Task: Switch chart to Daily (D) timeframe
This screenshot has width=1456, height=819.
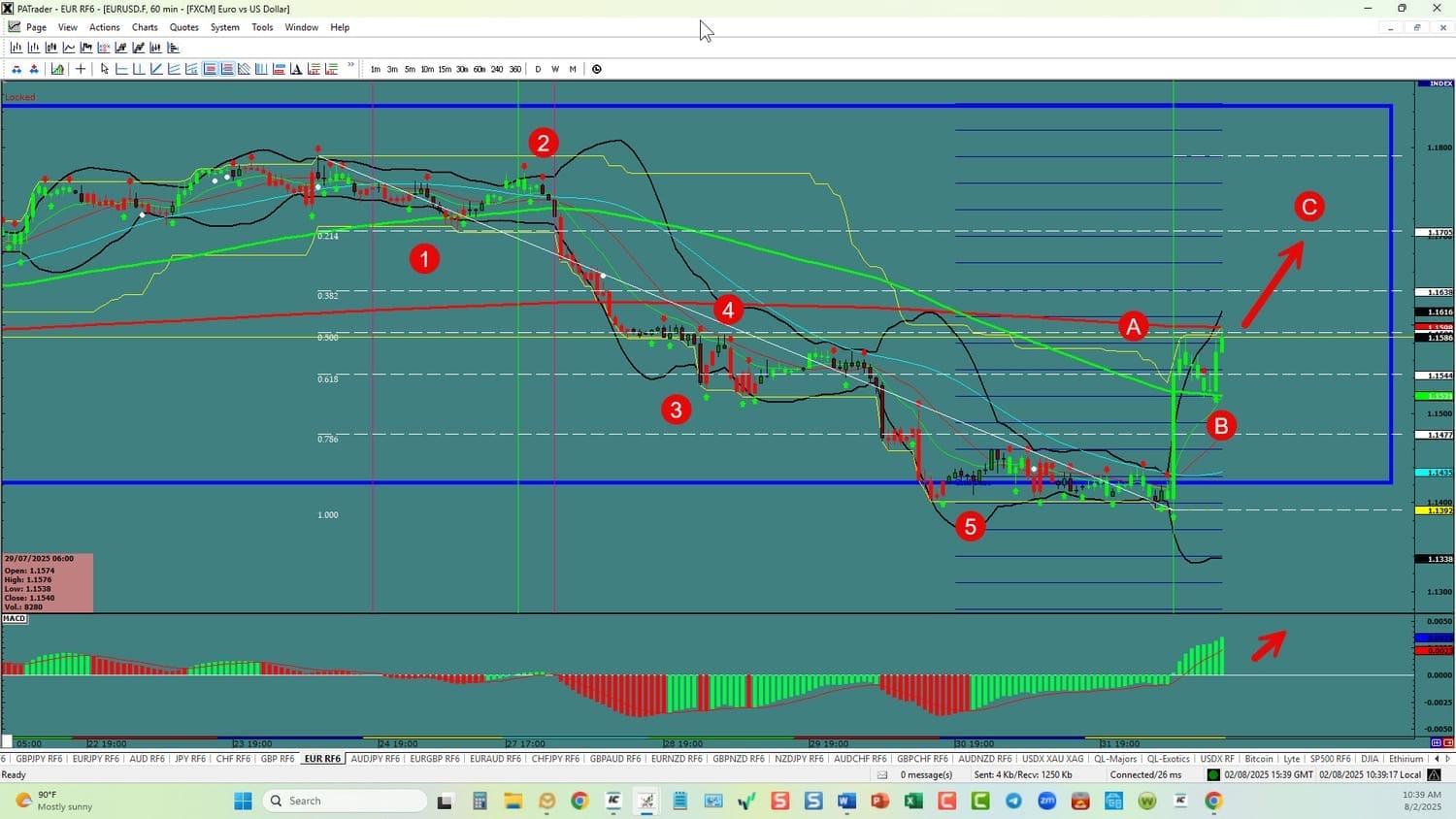Action: click(538, 69)
